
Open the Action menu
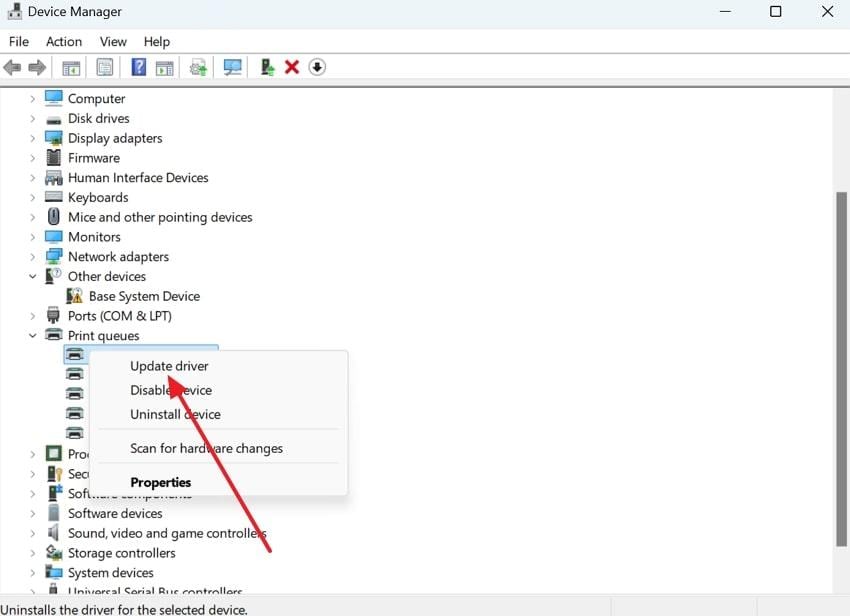(63, 41)
